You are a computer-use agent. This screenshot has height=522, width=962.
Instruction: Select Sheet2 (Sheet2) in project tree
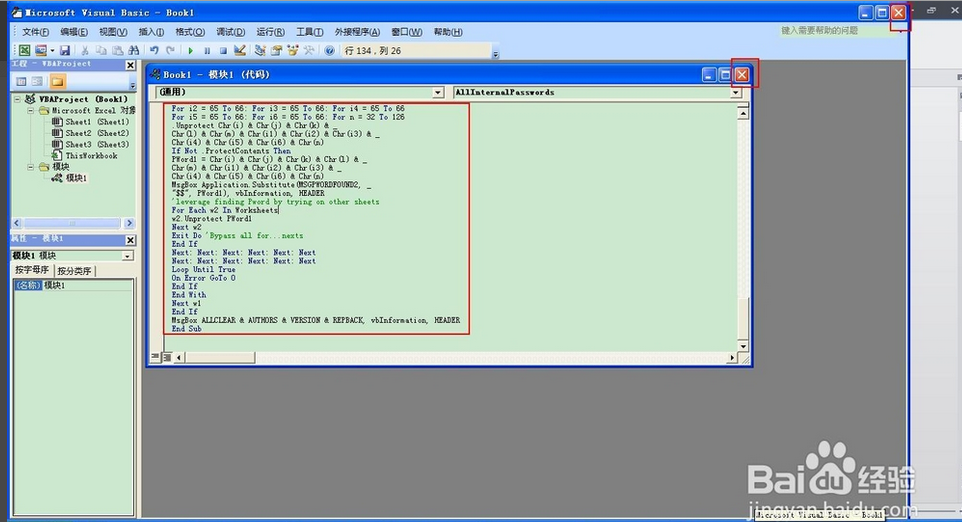[97, 133]
